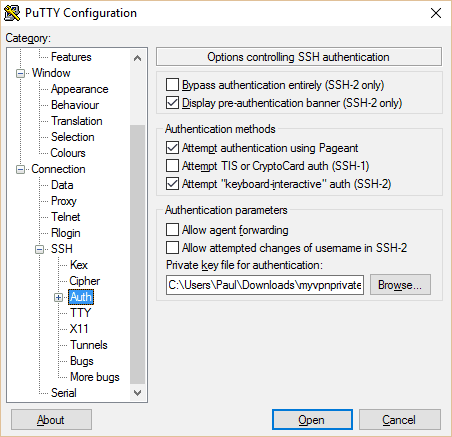Click the PuTTY icon in title bar
This screenshot has height=437, width=452.
pyautogui.click(x=12, y=13)
